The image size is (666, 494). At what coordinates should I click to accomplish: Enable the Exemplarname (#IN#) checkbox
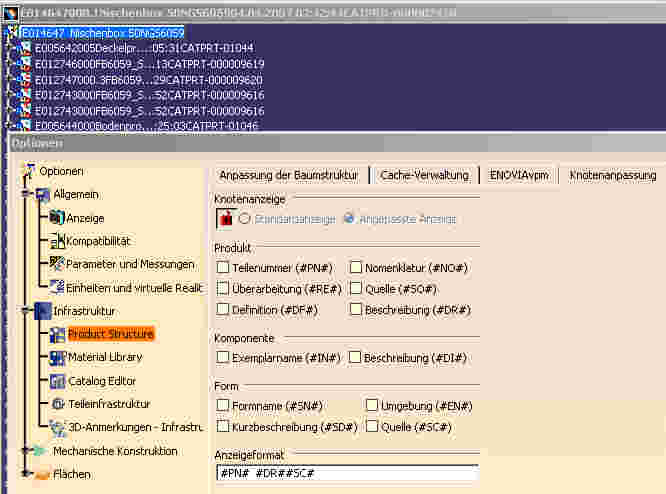[223, 357]
